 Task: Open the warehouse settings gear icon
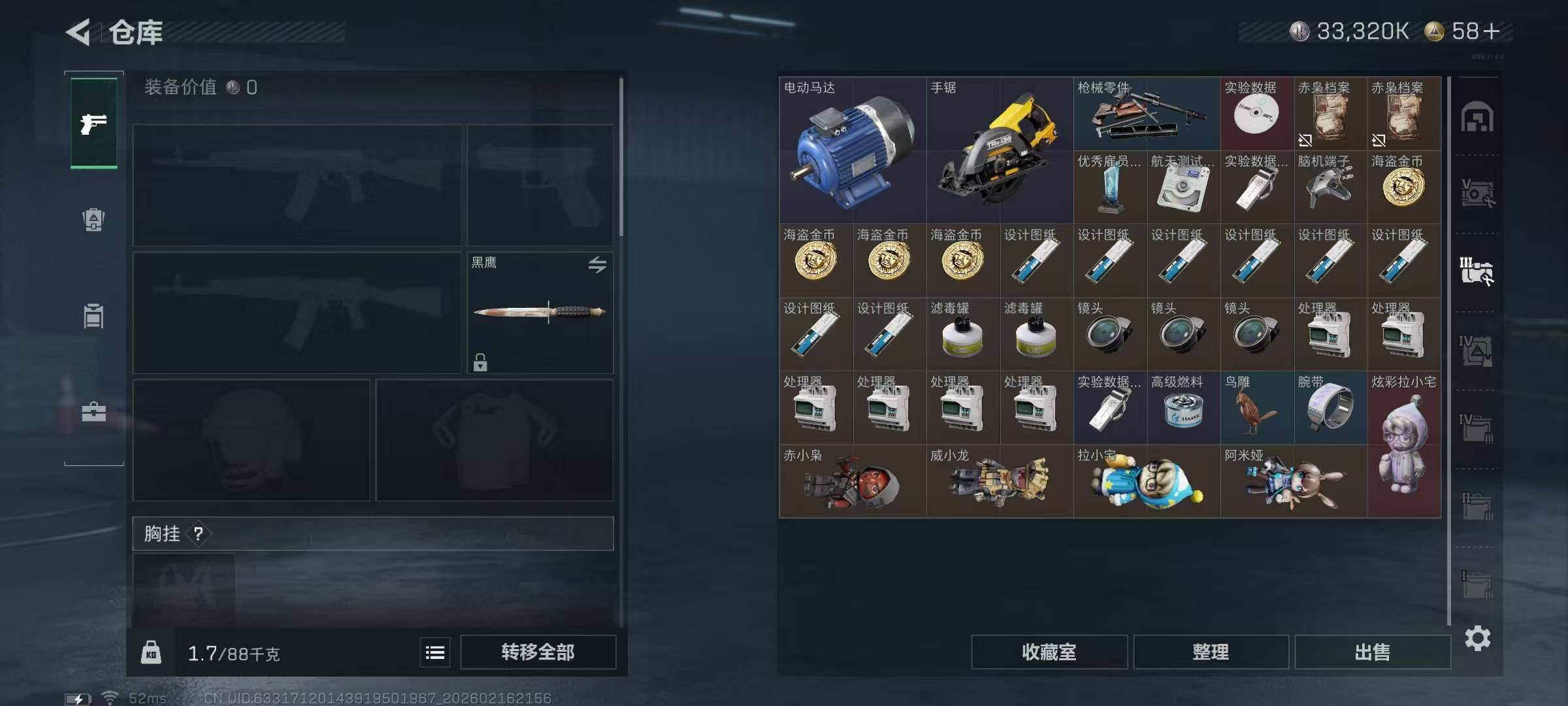tap(1477, 638)
